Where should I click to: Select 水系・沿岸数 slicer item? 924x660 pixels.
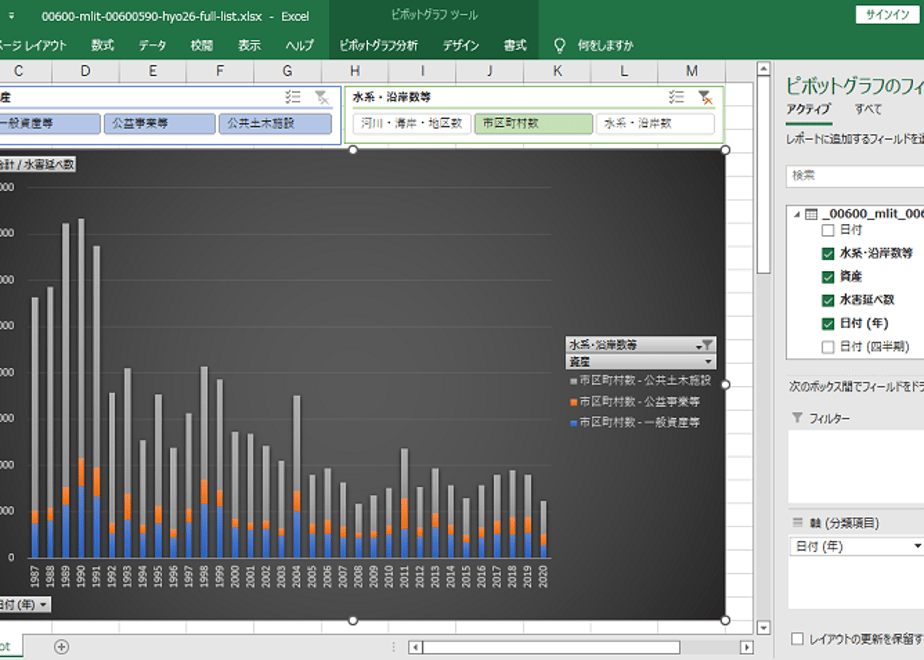(x=655, y=124)
